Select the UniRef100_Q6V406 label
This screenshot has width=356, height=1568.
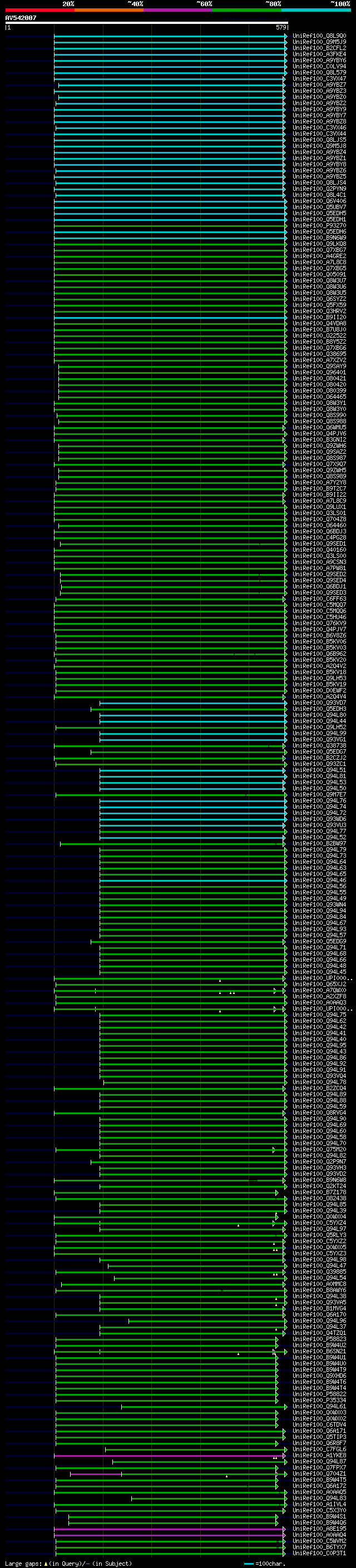coord(319,201)
